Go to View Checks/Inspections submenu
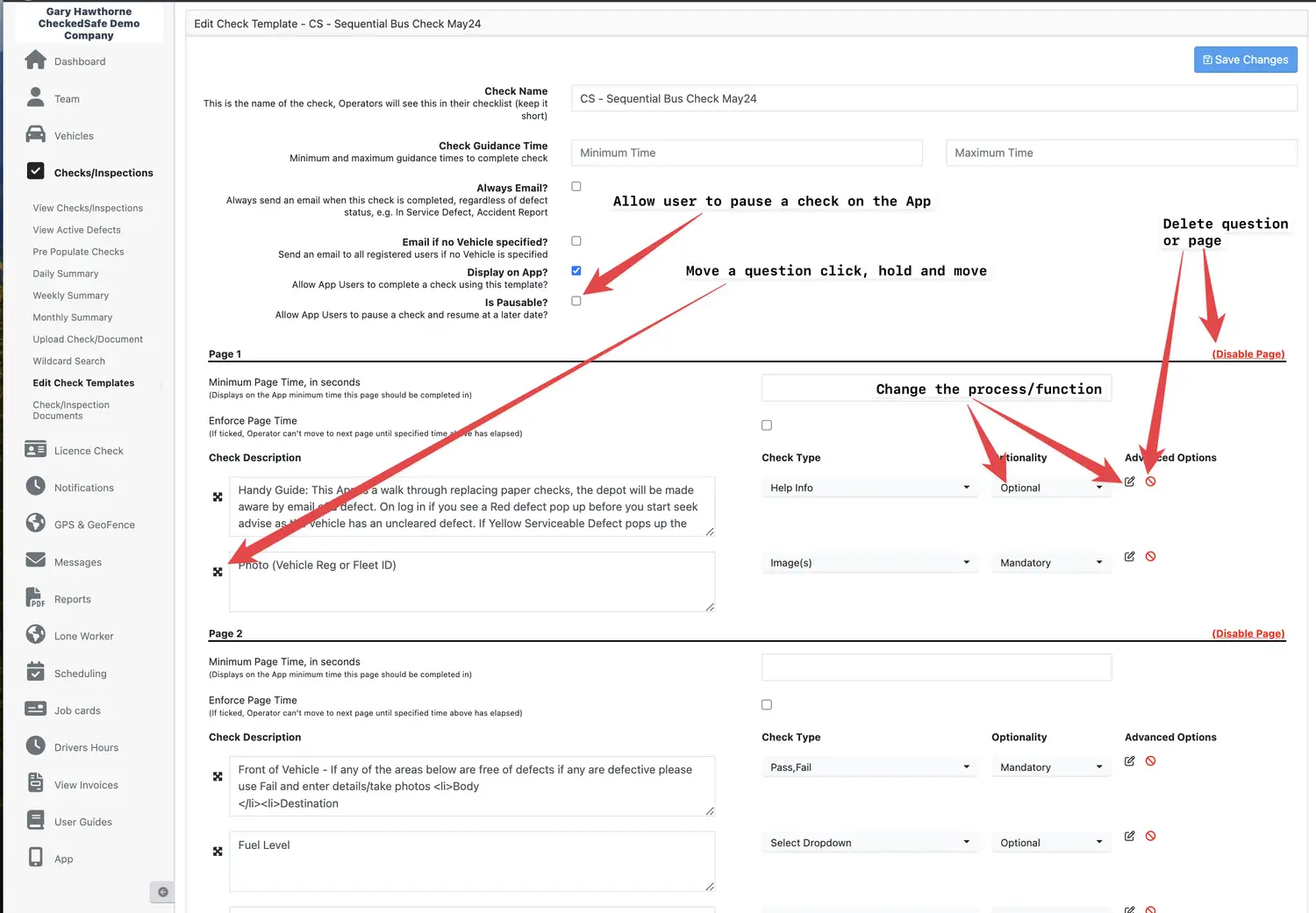The image size is (1316, 913). tap(88, 209)
